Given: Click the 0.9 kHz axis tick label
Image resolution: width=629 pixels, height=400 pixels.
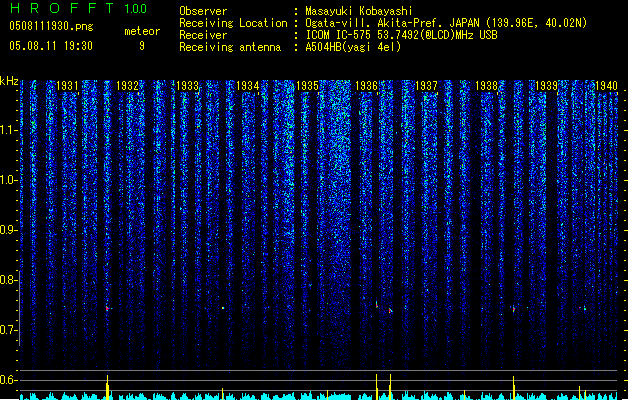Looking at the screenshot, I should (x=8, y=230).
